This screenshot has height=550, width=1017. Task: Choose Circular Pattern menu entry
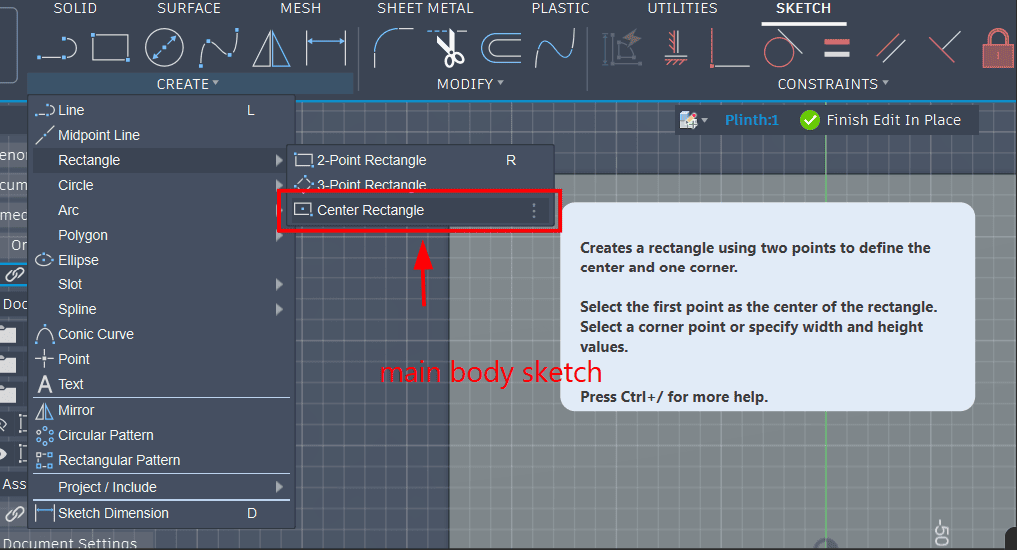click(x=162, y=435)
